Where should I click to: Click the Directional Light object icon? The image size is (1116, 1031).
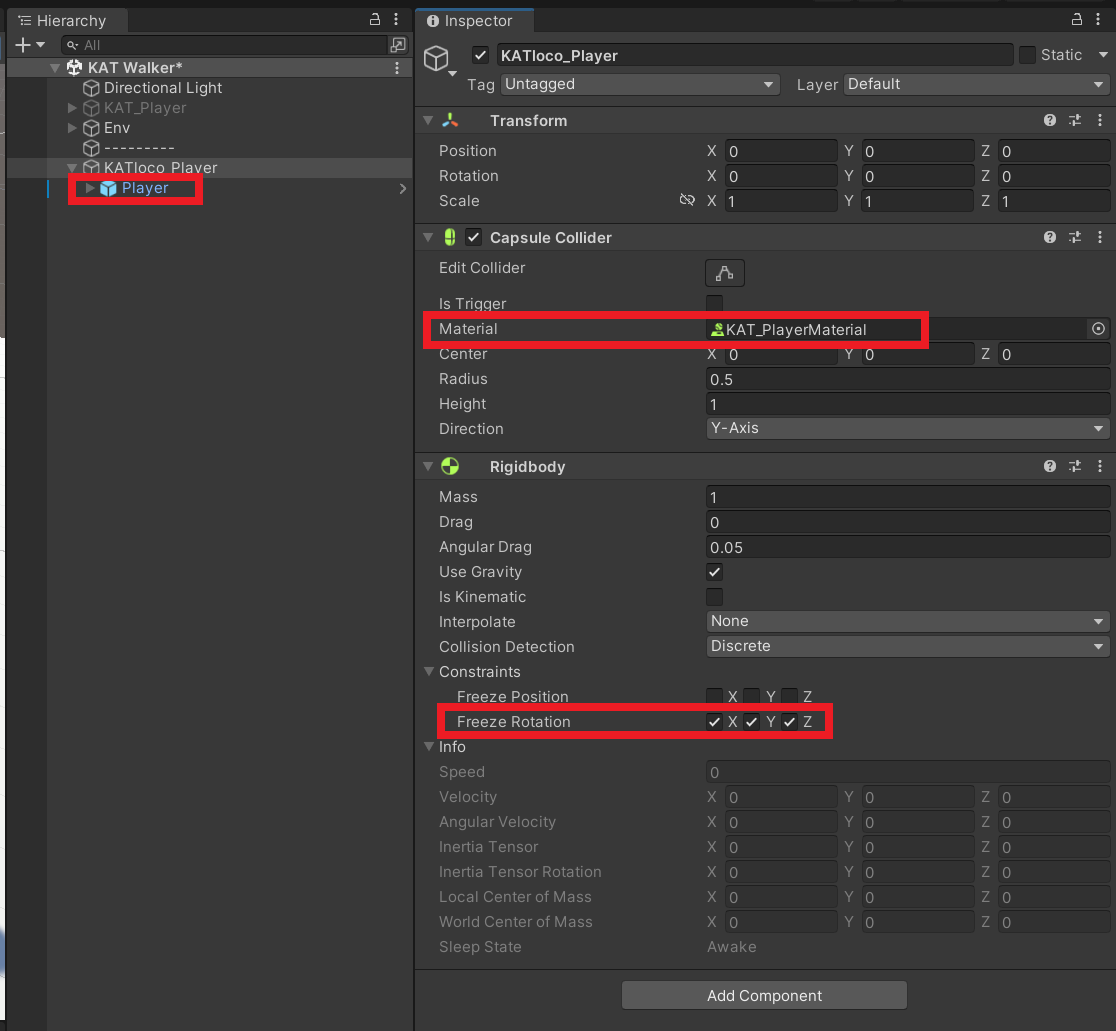pyautogui.click(x=91, y=88)
